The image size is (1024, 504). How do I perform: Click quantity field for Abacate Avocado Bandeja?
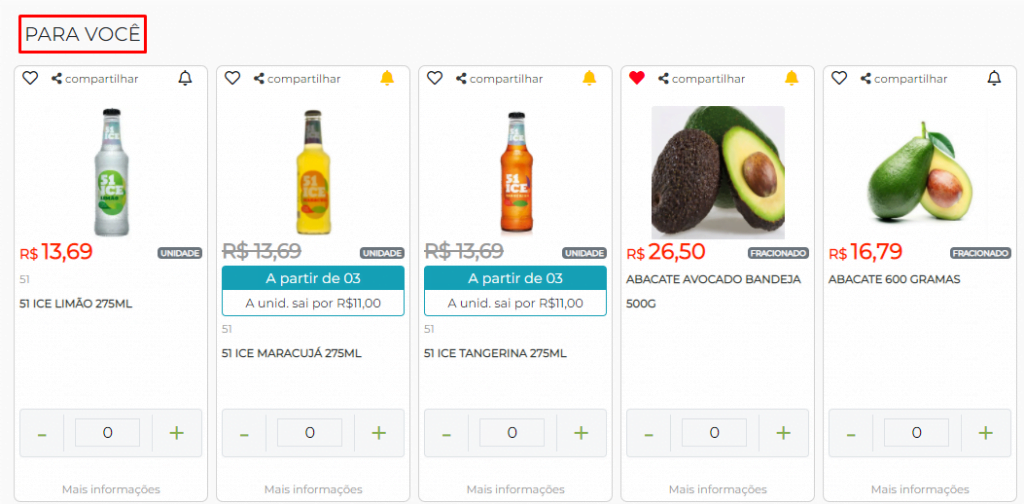click(714, 433)
